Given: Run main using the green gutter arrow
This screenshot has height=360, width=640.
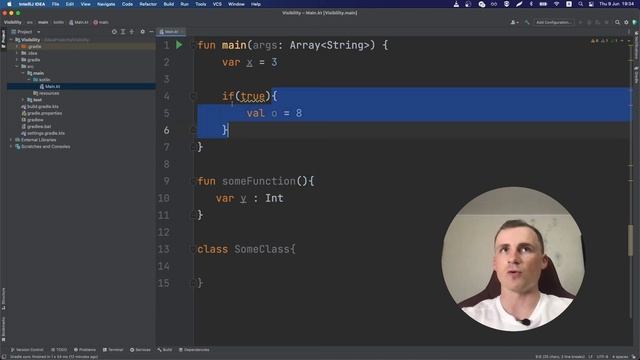Looking at the screenshot, I should [x=179, y=45].
